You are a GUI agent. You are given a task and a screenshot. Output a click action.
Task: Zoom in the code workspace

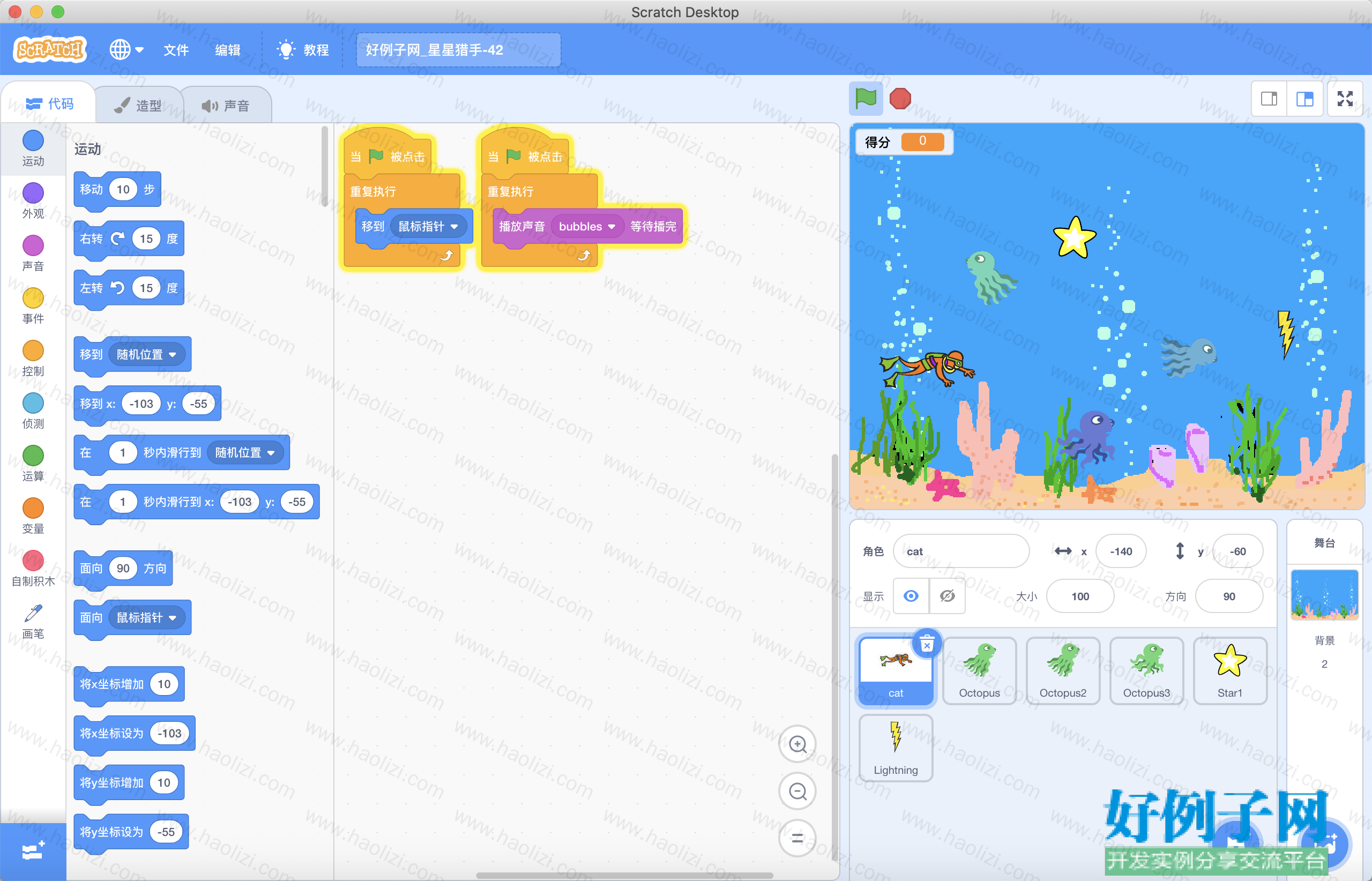[797, 744]
